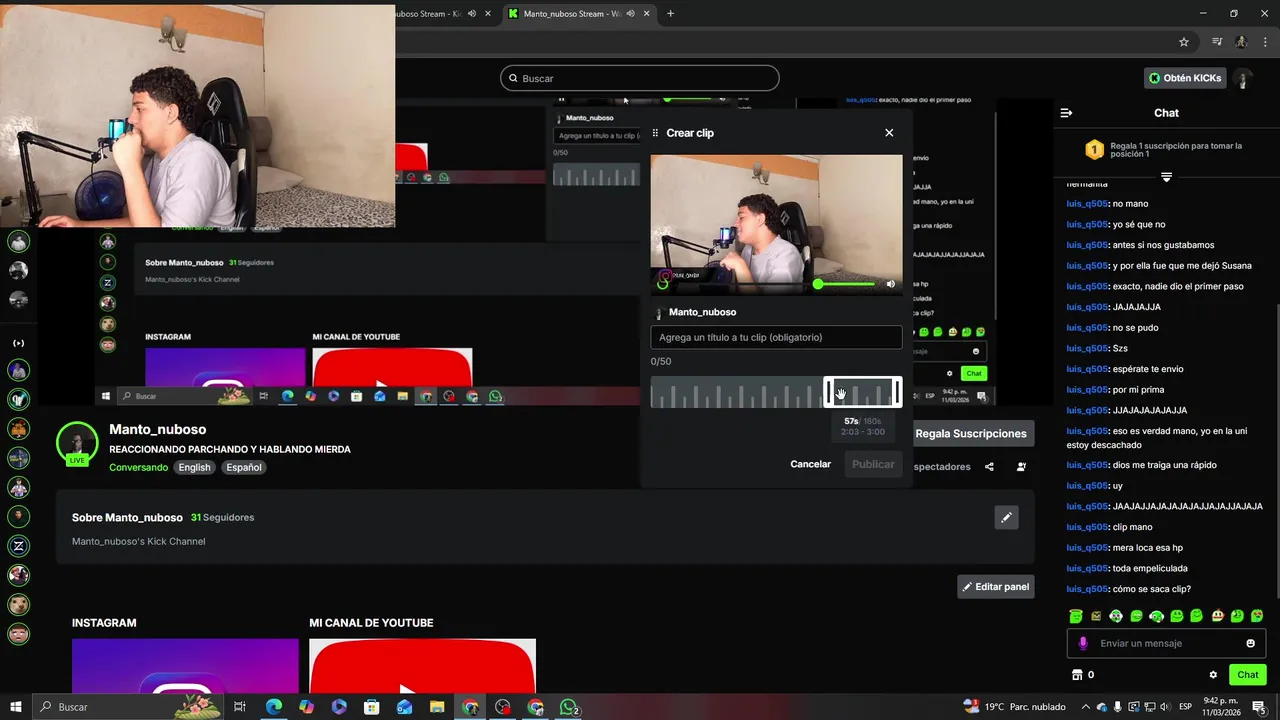The height and width of the screenshot is (720, 1280).
Task: Open Microsoft Edge from taskbar
Action: tap(273, 707)
